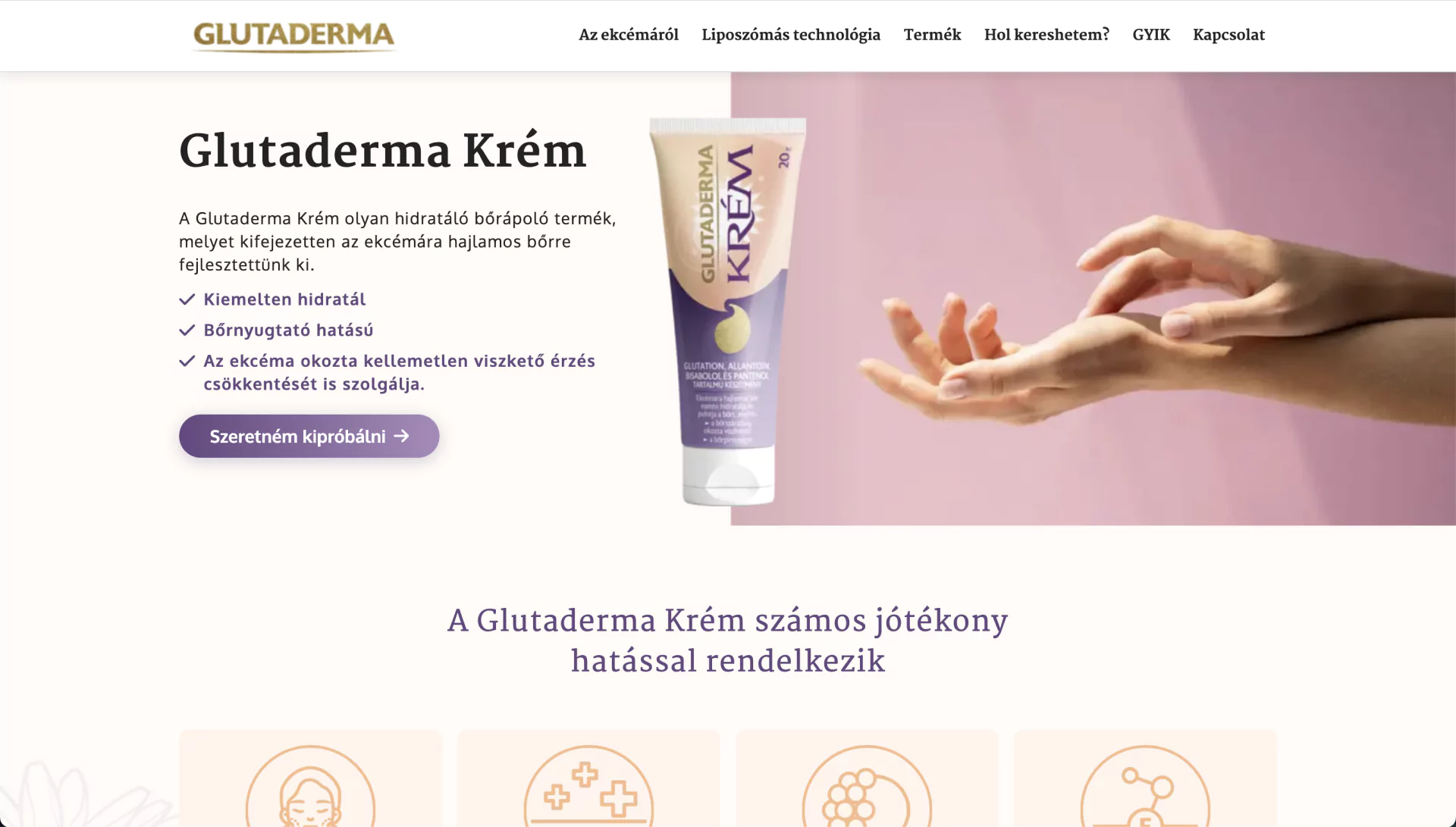Open the Az ekcémáról menu item
Image resolution: width=1456 pixels, height=827 pixels.
coord(629,35)
